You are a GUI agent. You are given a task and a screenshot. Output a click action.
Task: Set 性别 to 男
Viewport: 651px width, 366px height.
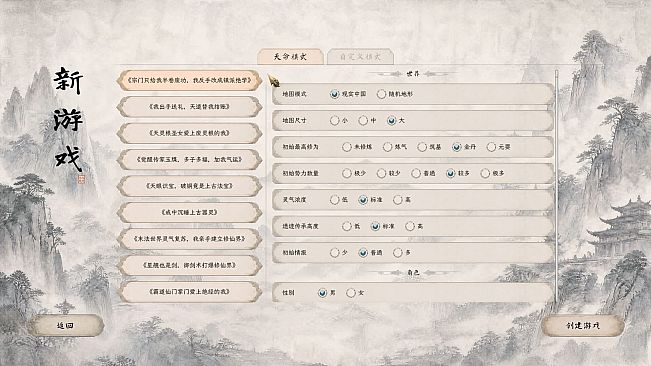point(322,293)
